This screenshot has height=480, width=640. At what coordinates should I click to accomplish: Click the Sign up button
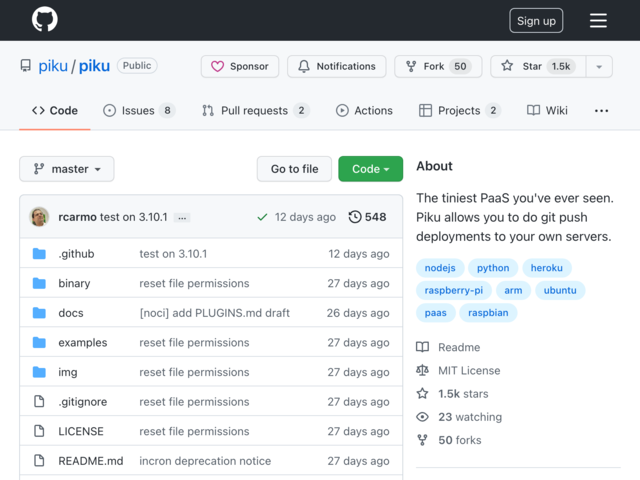click(536, 20)
